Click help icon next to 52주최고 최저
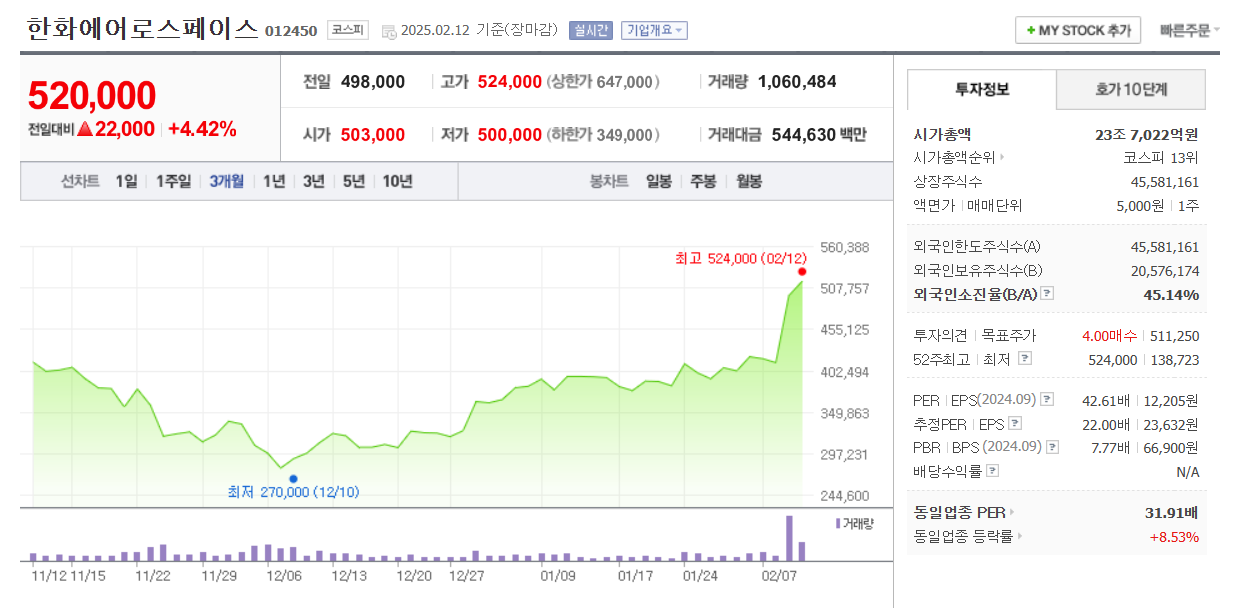The image size is (1236, 608). 1024,359
